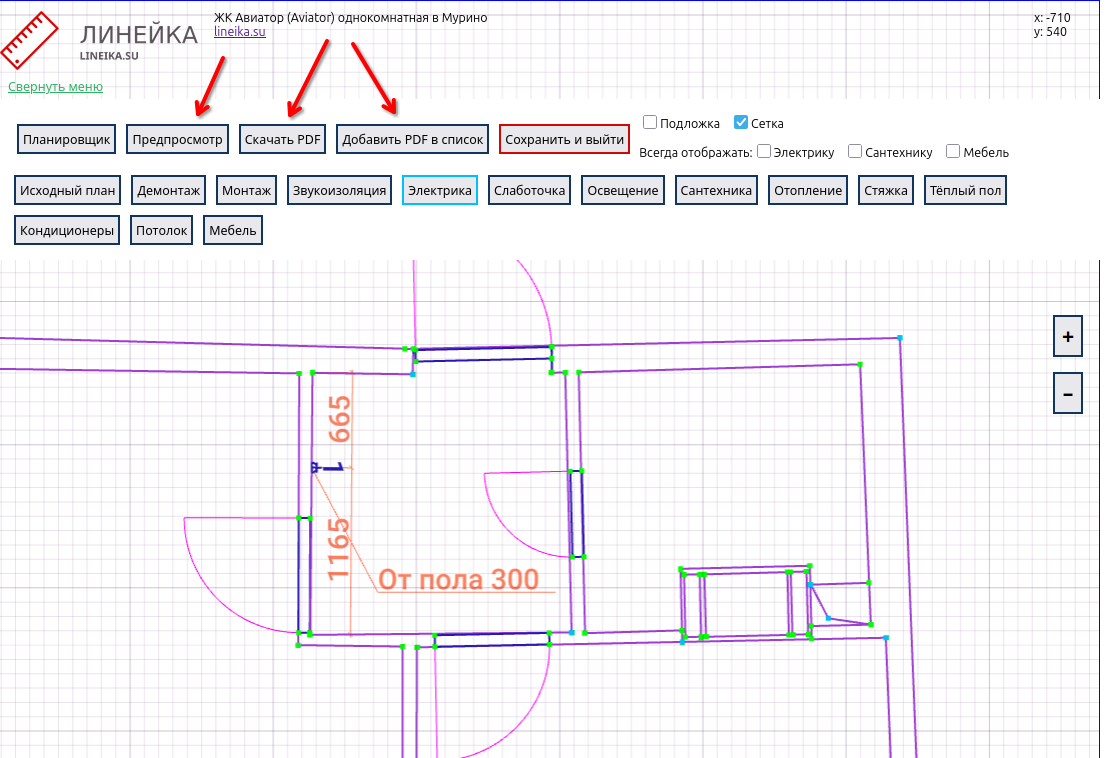
Task: Open the Предпросмотр preview button
Action: click(x=177, y=140)
